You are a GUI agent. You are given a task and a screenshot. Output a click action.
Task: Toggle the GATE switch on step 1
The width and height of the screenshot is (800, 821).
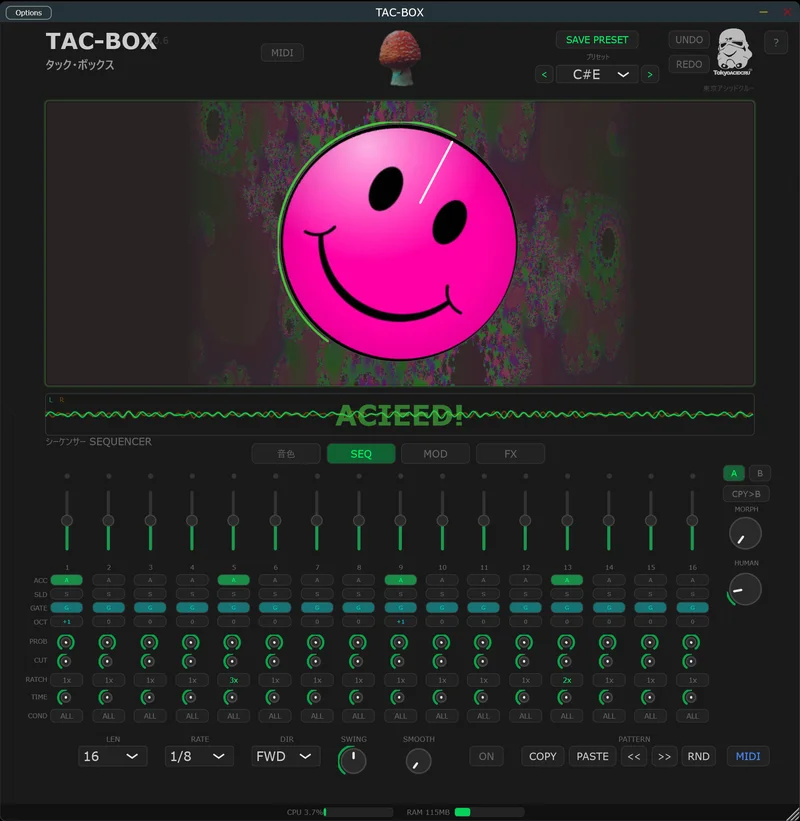[66, 607]
